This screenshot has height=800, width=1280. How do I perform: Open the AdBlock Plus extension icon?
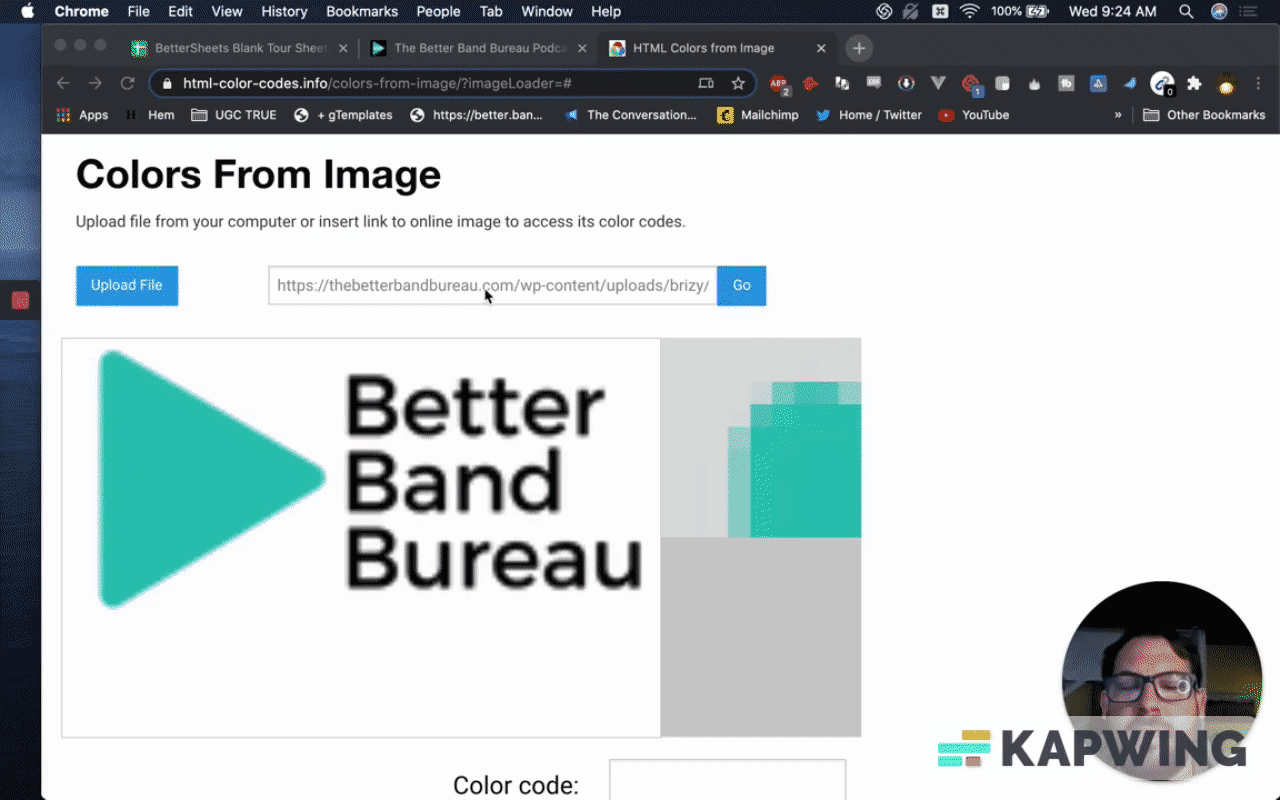pyautogui.click(x=778, y=84)
